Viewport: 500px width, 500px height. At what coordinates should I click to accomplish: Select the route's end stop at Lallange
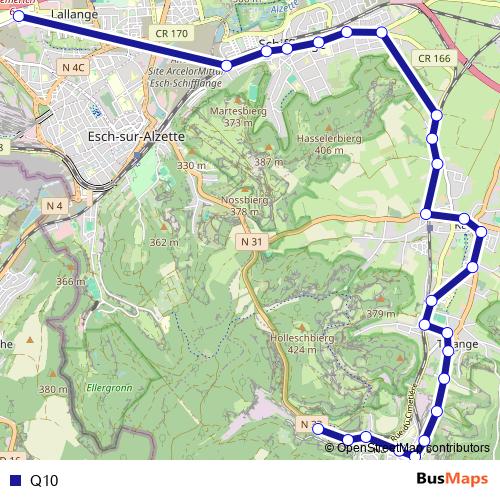[19, 16]
